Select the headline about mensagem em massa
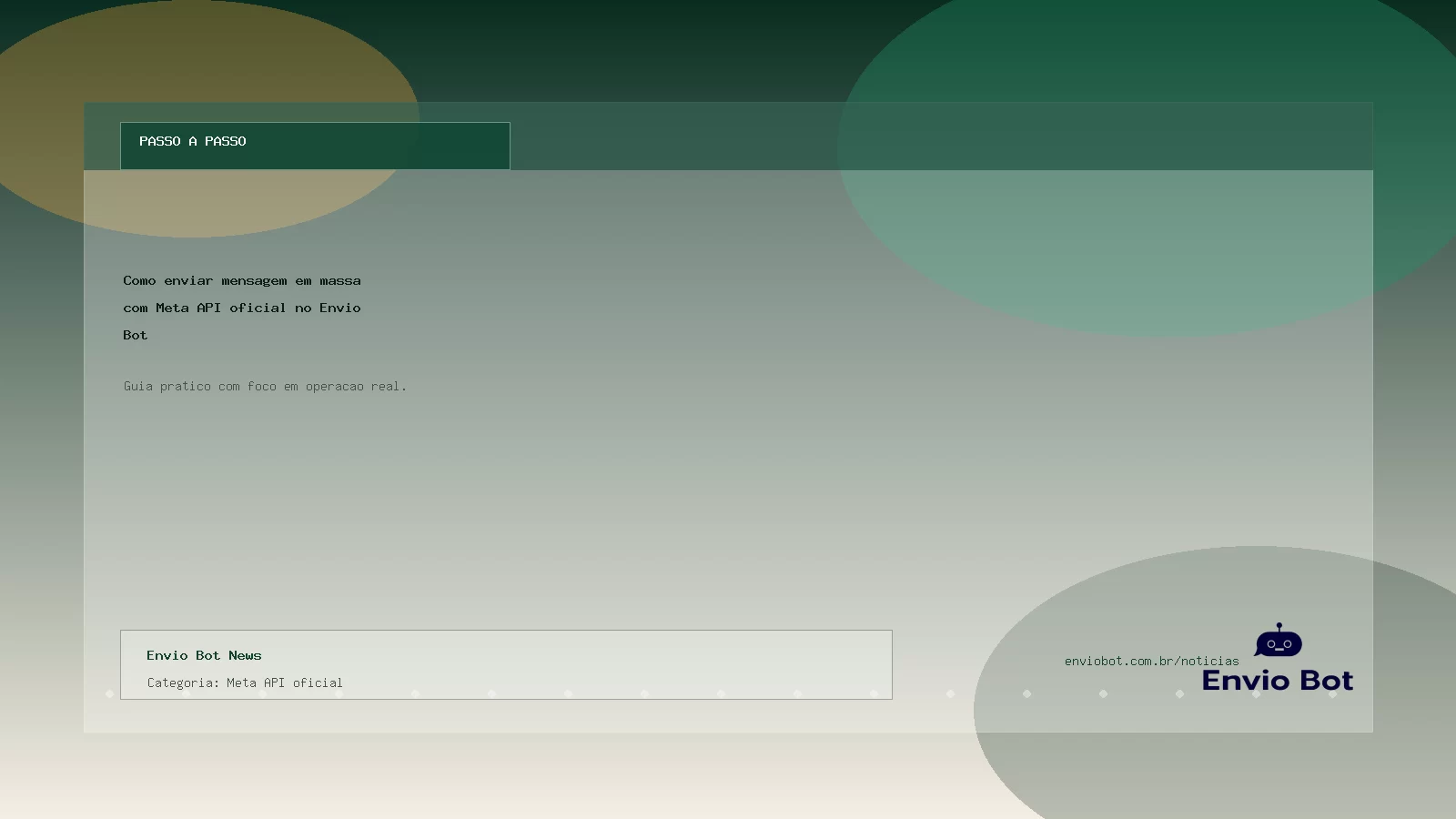1456x819 pixels. click(x=242, y=308)
